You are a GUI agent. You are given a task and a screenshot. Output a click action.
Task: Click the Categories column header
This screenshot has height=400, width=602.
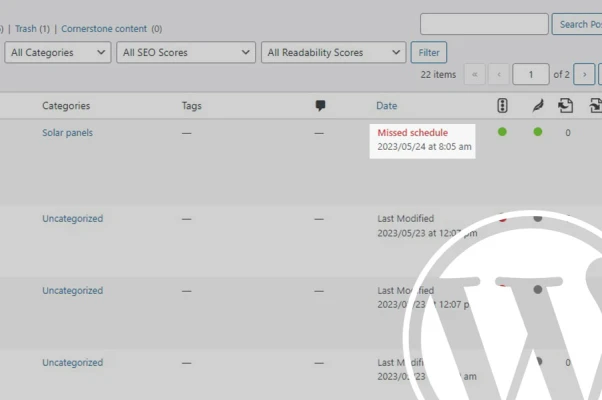pyautogui.click(x=66, y=106)
